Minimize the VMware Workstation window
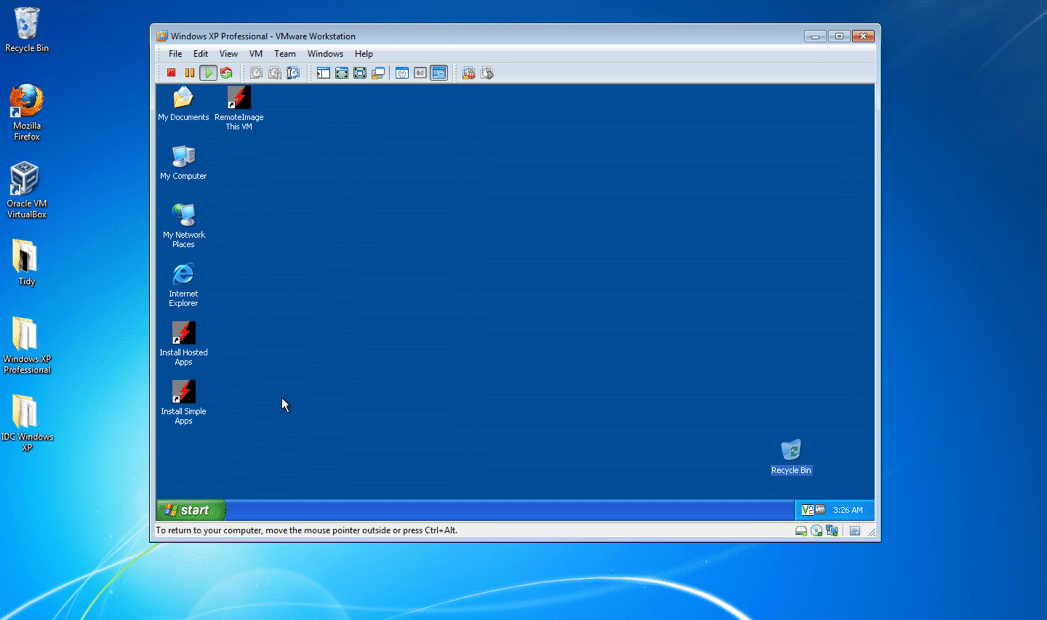 coord(815,36)
